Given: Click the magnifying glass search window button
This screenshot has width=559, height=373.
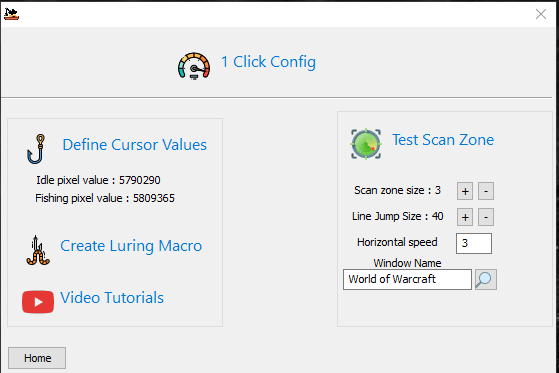Looking at the screenshot, I should [x=486, y=279].
